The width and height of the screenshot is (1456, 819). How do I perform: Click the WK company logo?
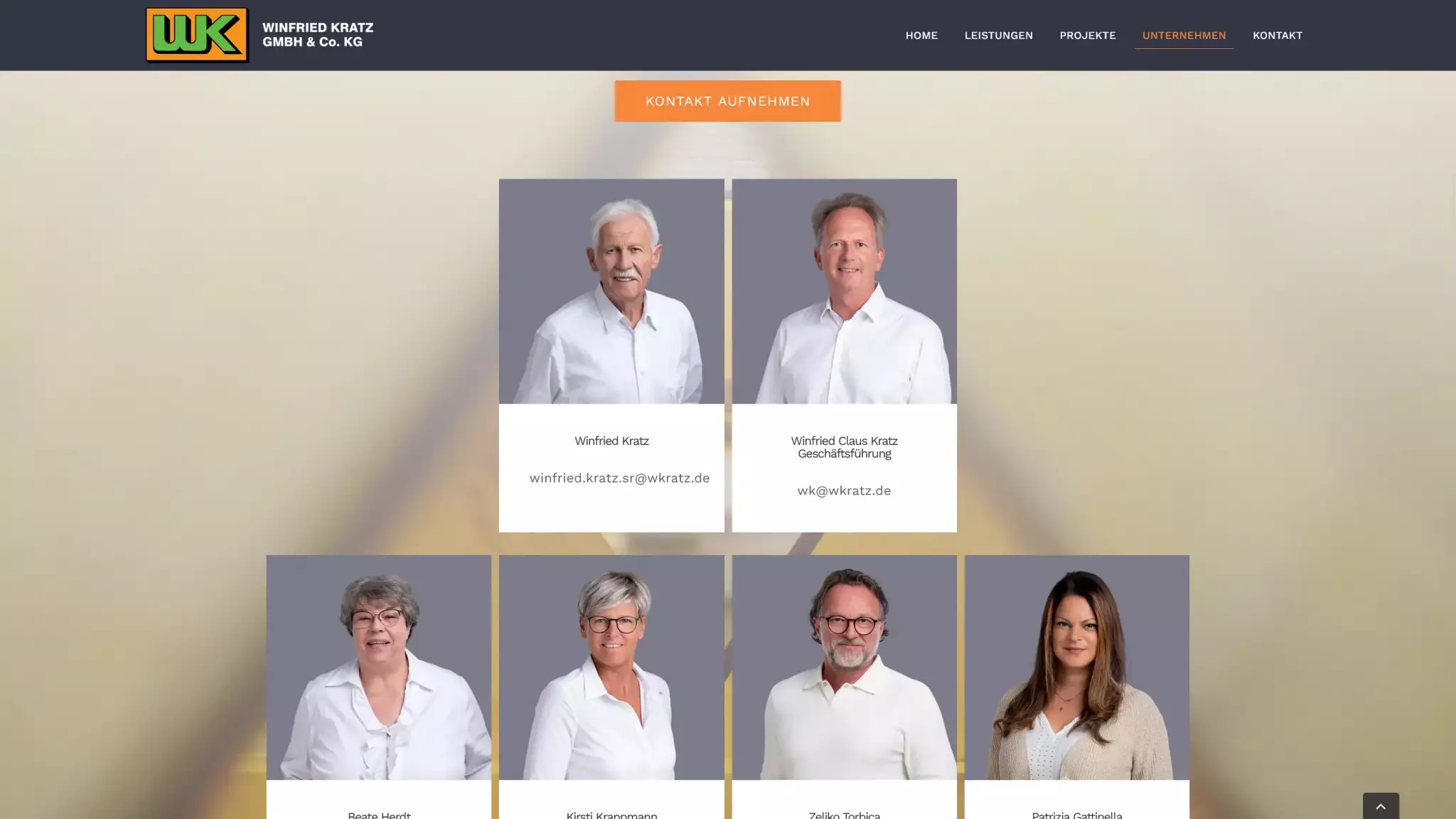point(197,35)
